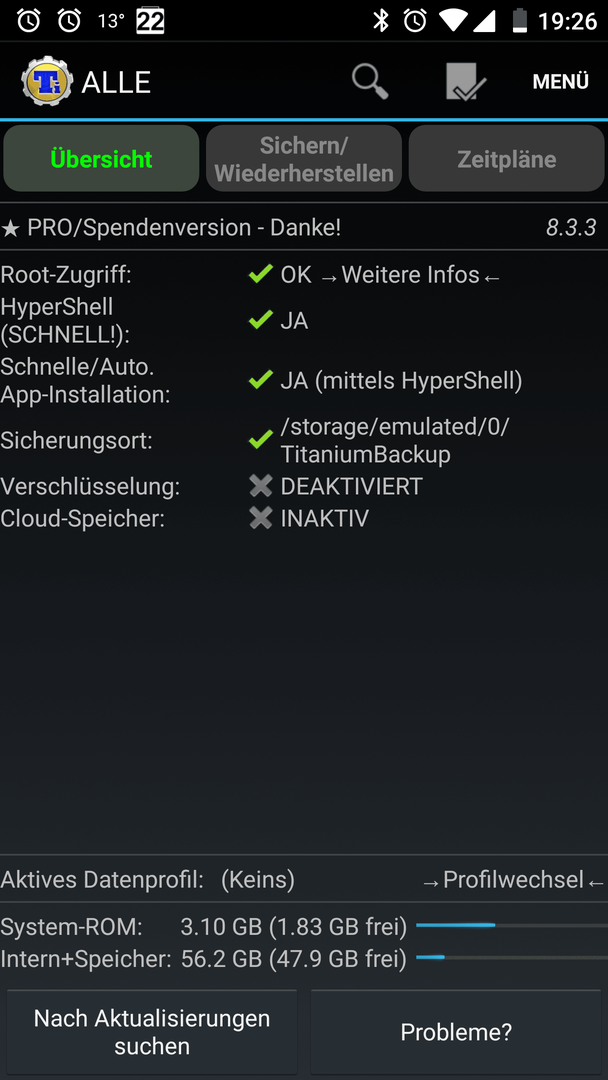Open the Profilwechsel link
This screenshot has height=1080, width=608.
513,880
